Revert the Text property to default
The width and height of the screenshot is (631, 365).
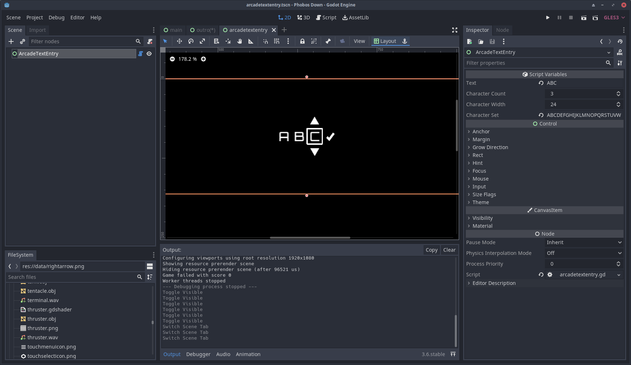[x=541, y=83]
